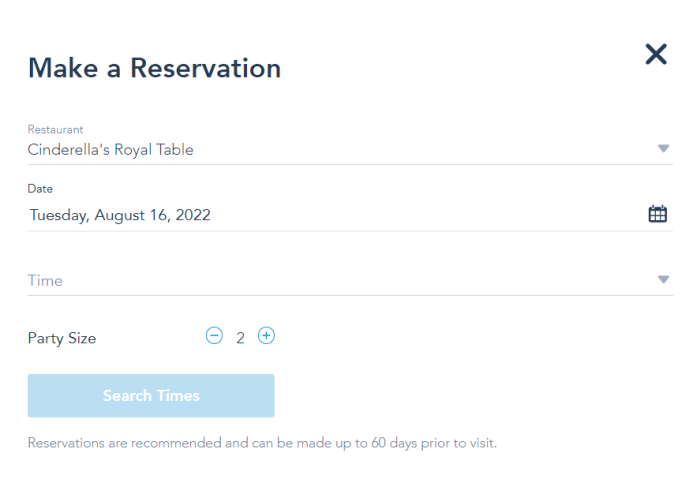Screen dimensions: 700x494
Task: Click the reservations 60 days notice text
Action: coord(262,443)
